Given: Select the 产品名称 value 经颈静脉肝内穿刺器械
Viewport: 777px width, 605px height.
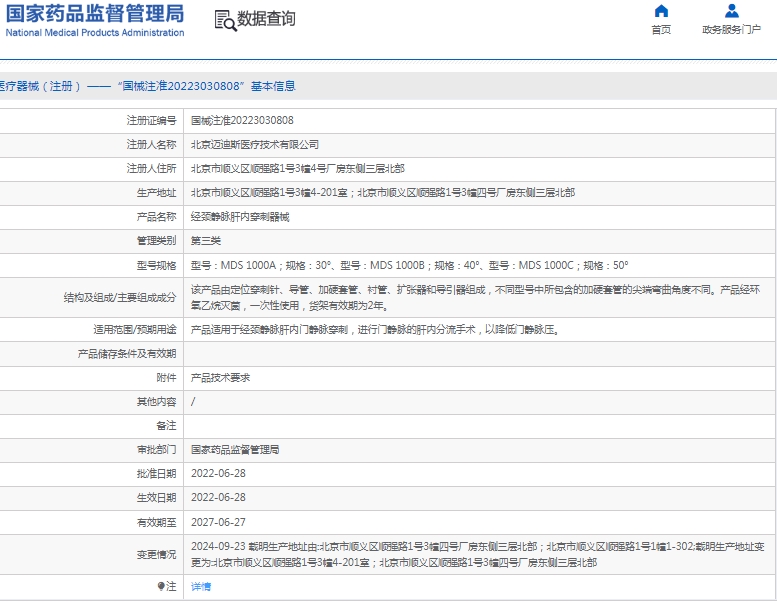Looking at the screenshot, I should [x=240, y=217].
